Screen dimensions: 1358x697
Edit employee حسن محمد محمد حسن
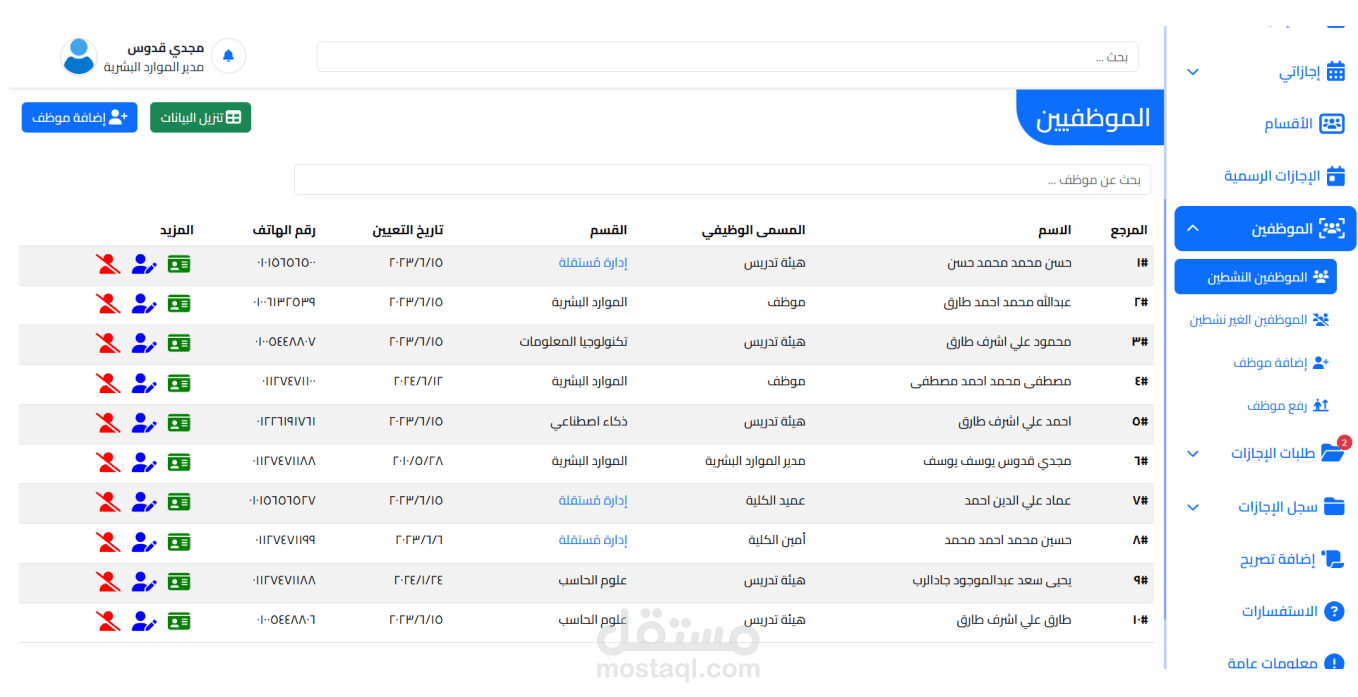click(144, 264)
